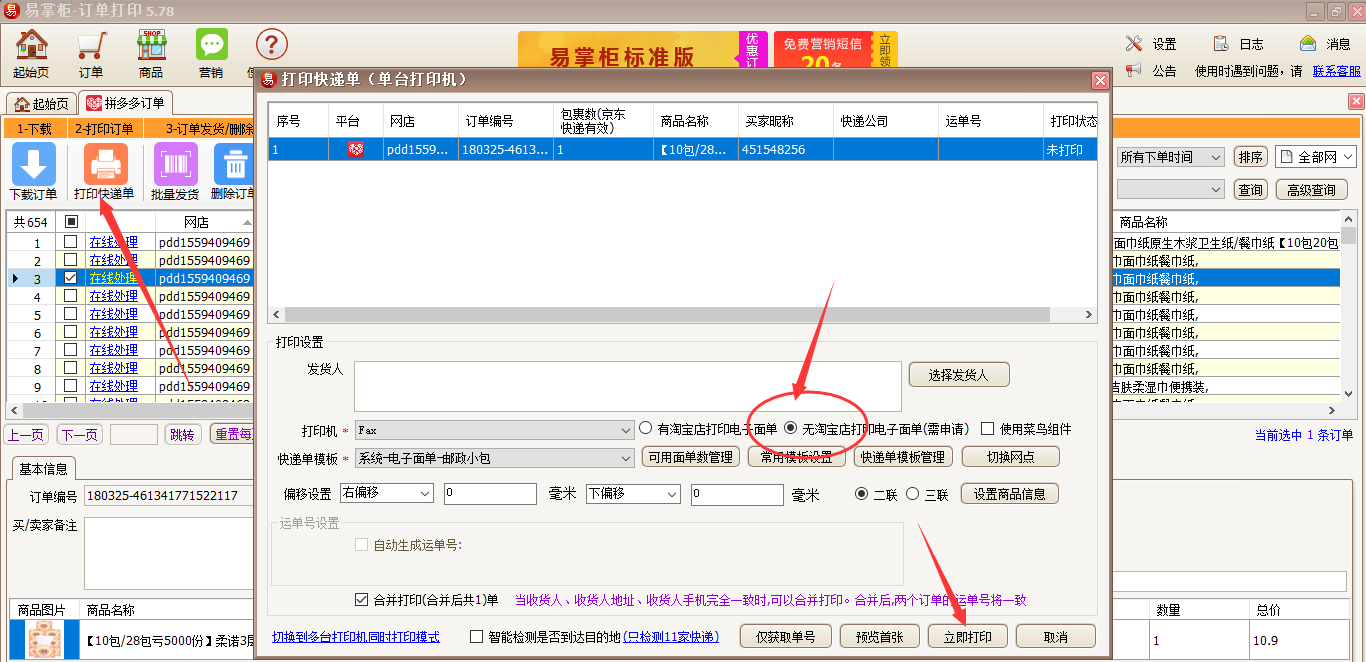Click 在线处理 link in order row 8

[x=113, y=368]
